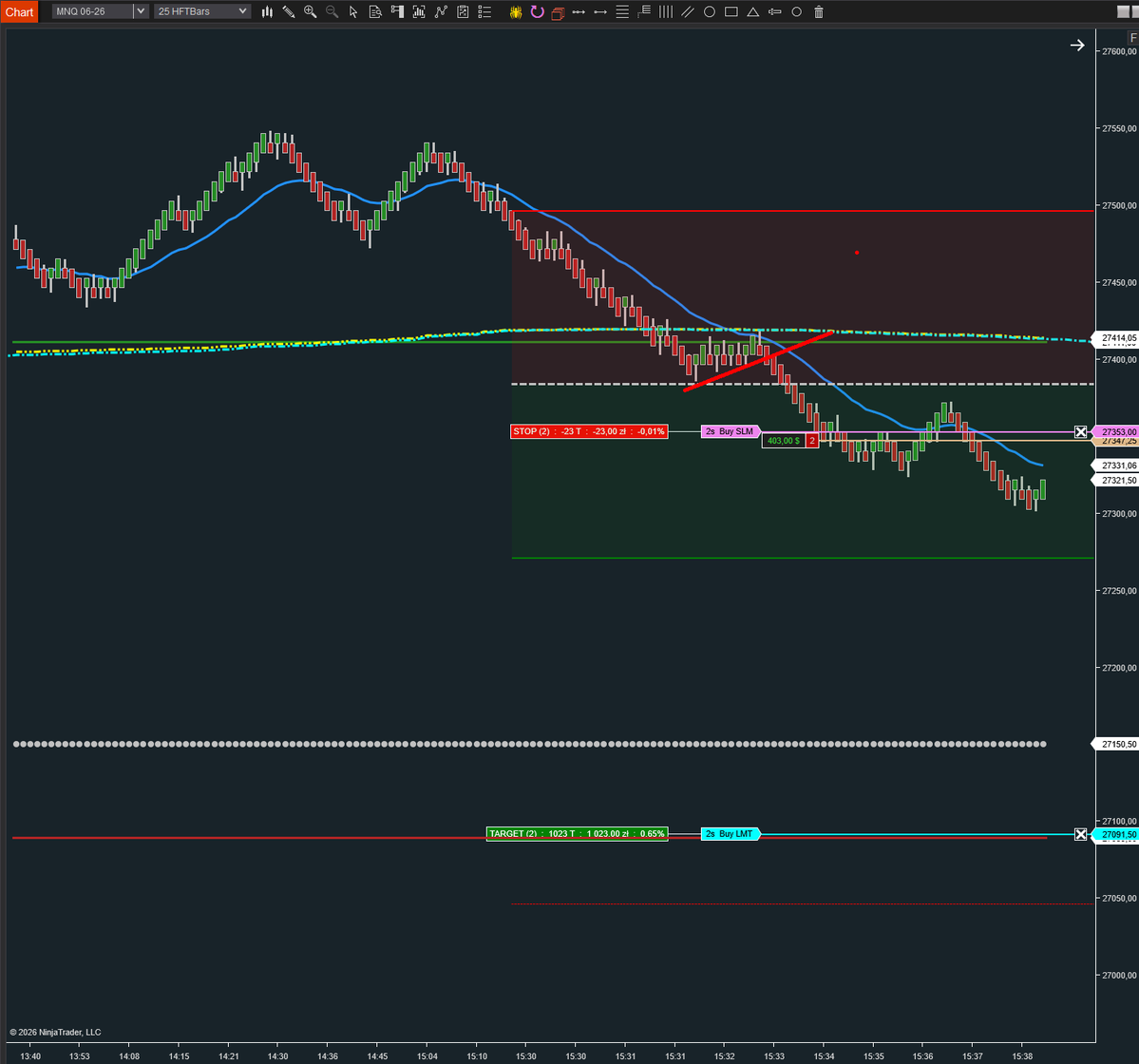
Task: Open the Data Box icon
Action: 375,11
